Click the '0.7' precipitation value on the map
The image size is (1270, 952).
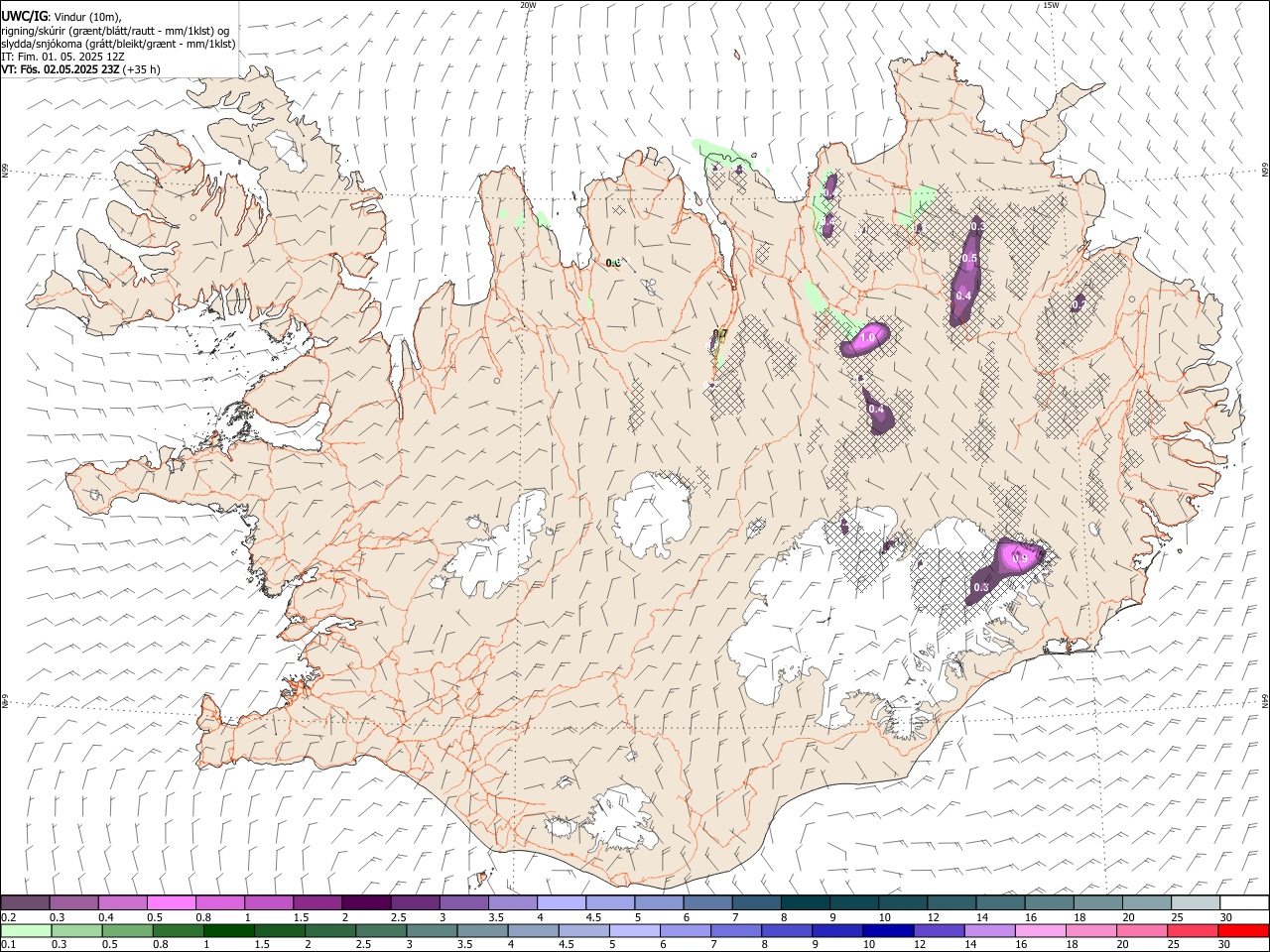[x=721, y=334]
